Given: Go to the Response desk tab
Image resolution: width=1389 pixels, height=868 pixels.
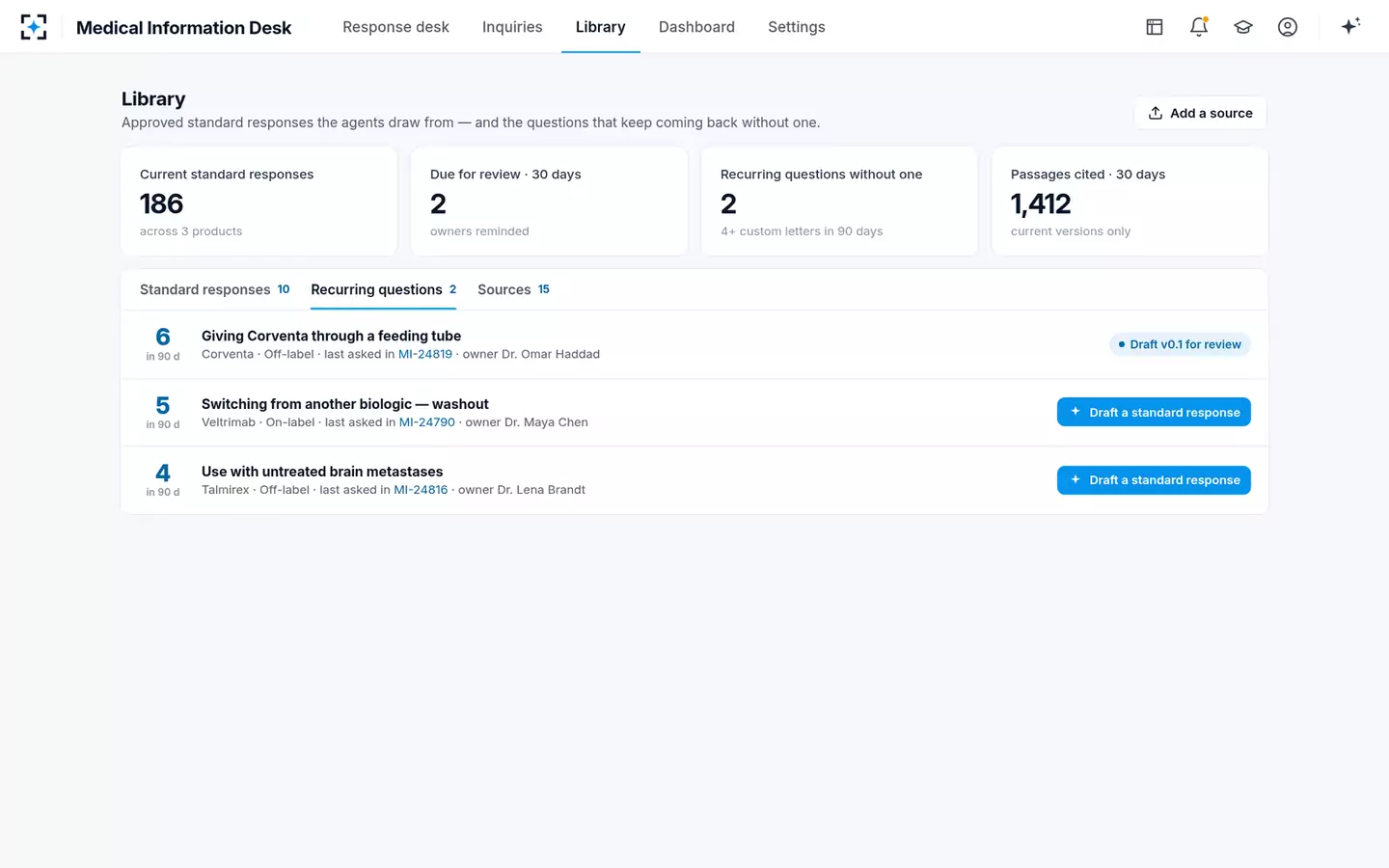Looking at the screenshot, I should click(x=395, y=27).
